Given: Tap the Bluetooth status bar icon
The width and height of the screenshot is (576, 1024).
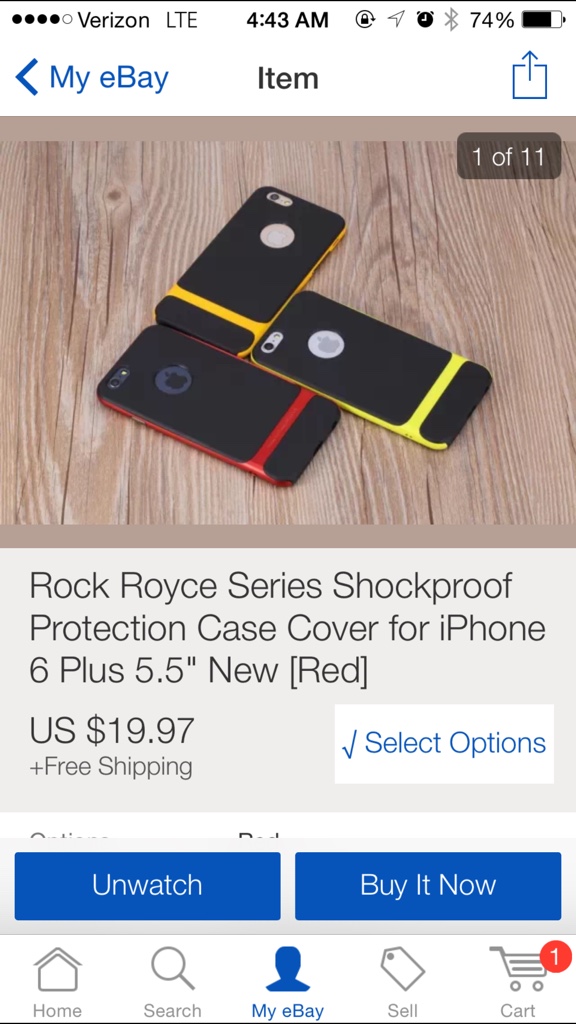Looking at the screenshot, I should [x=451, y=20].
